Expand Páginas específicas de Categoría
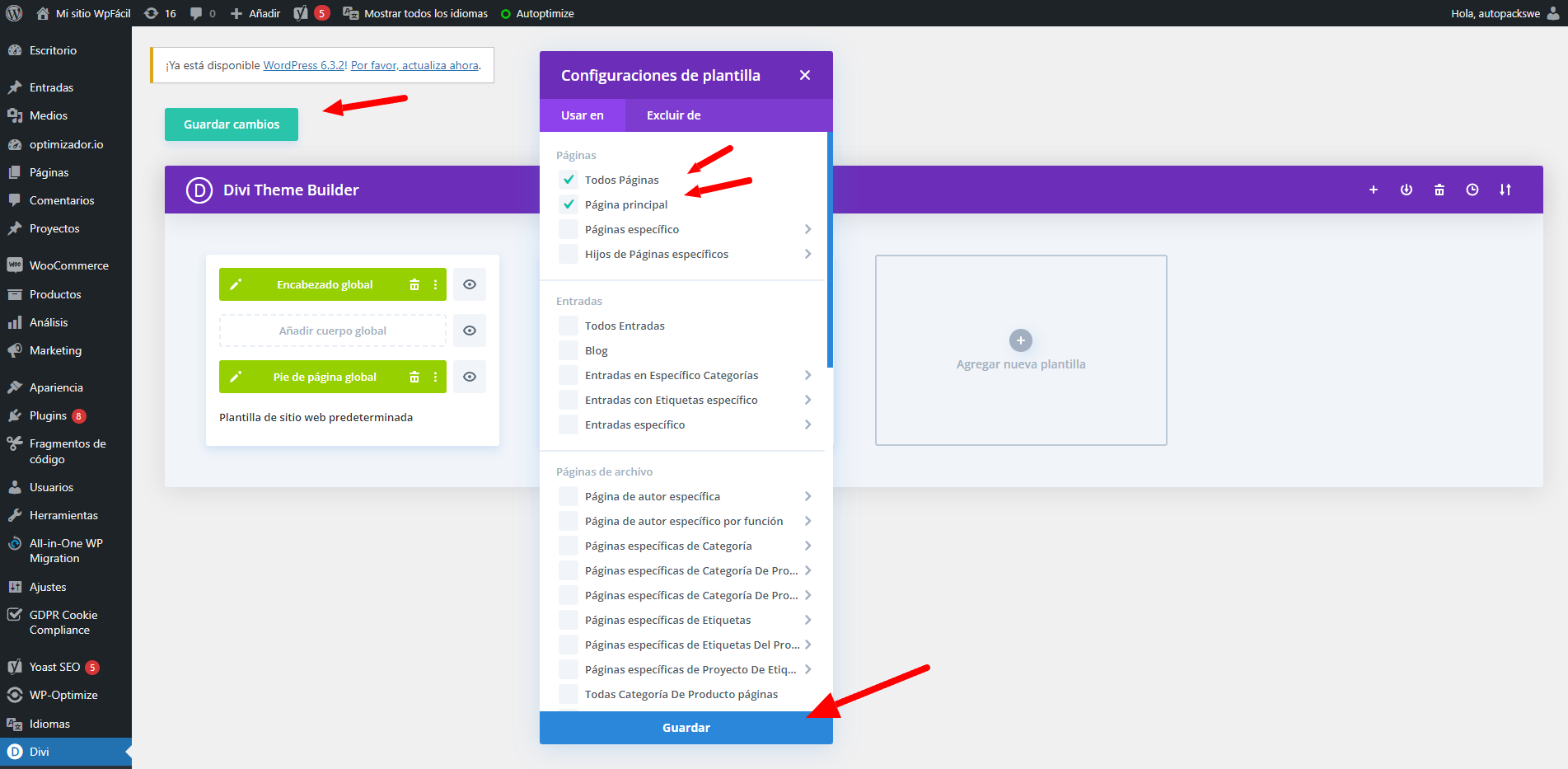This screenshot has width=1568, height=769. 807,546
